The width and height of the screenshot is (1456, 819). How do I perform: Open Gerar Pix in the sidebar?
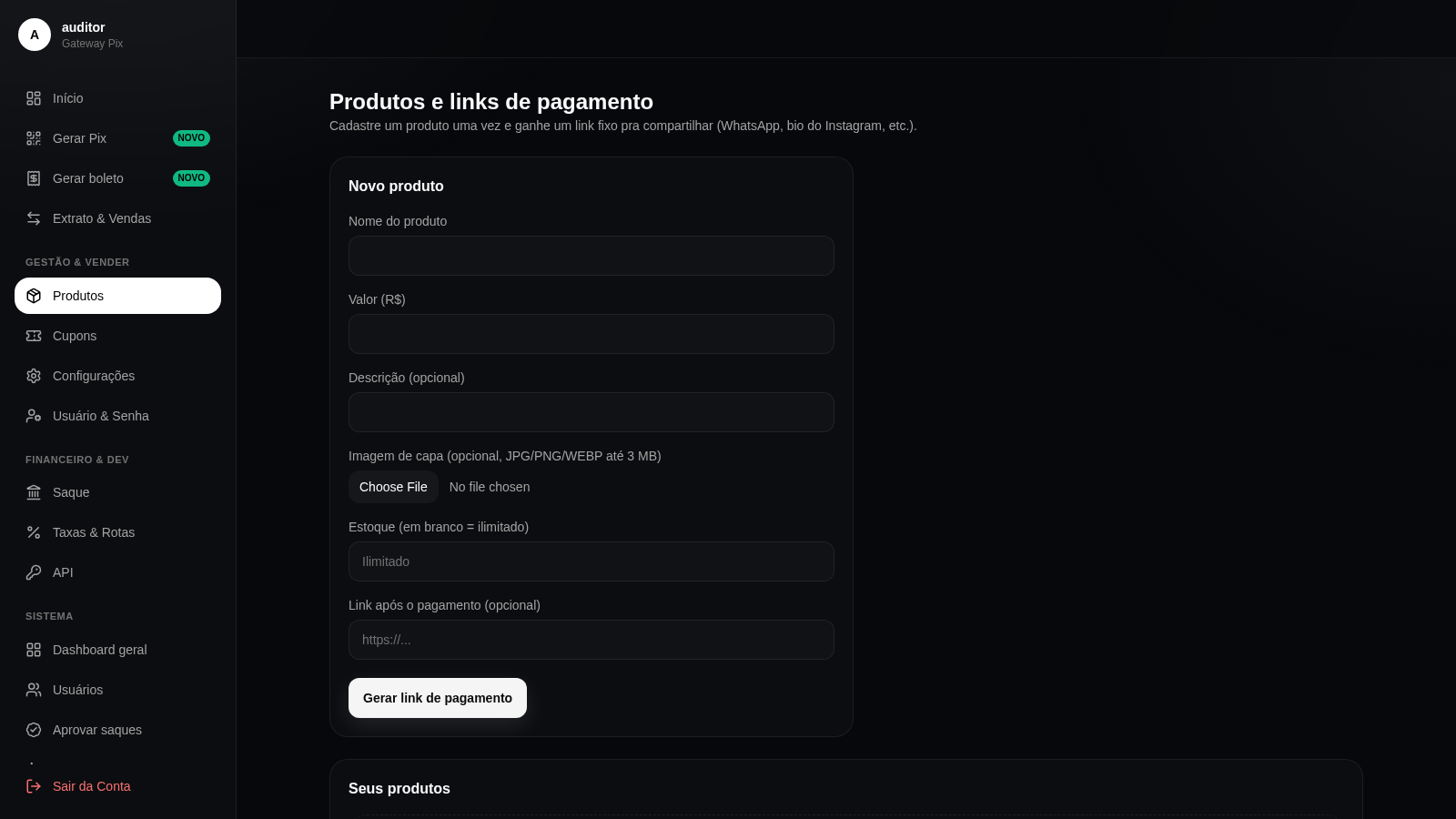click(117, 138)
